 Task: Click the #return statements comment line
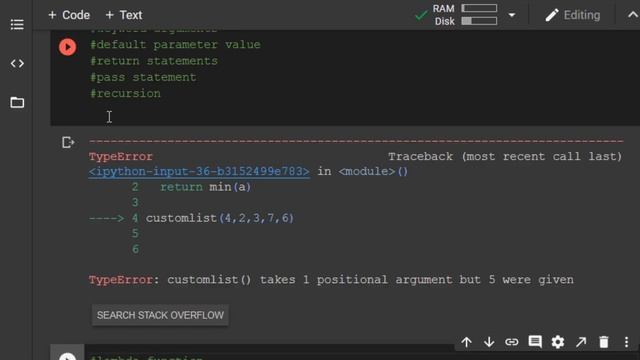(154, 61)
